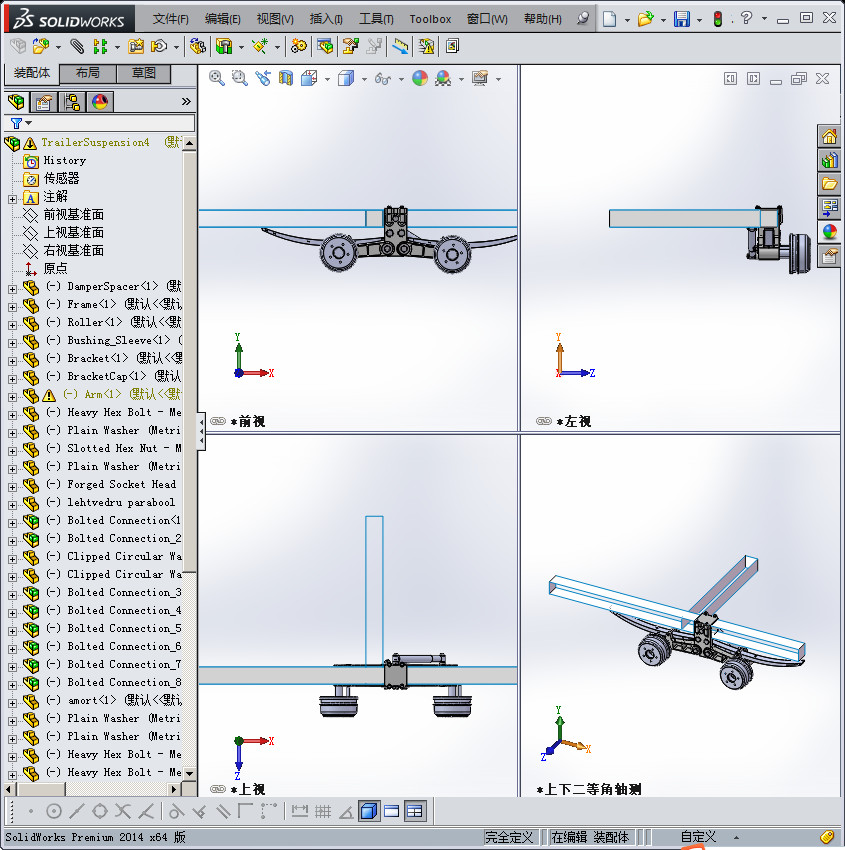Activate the Section View tool
Image resolution: width=845 pixels, height=850 pixels.
pos(286,79)
